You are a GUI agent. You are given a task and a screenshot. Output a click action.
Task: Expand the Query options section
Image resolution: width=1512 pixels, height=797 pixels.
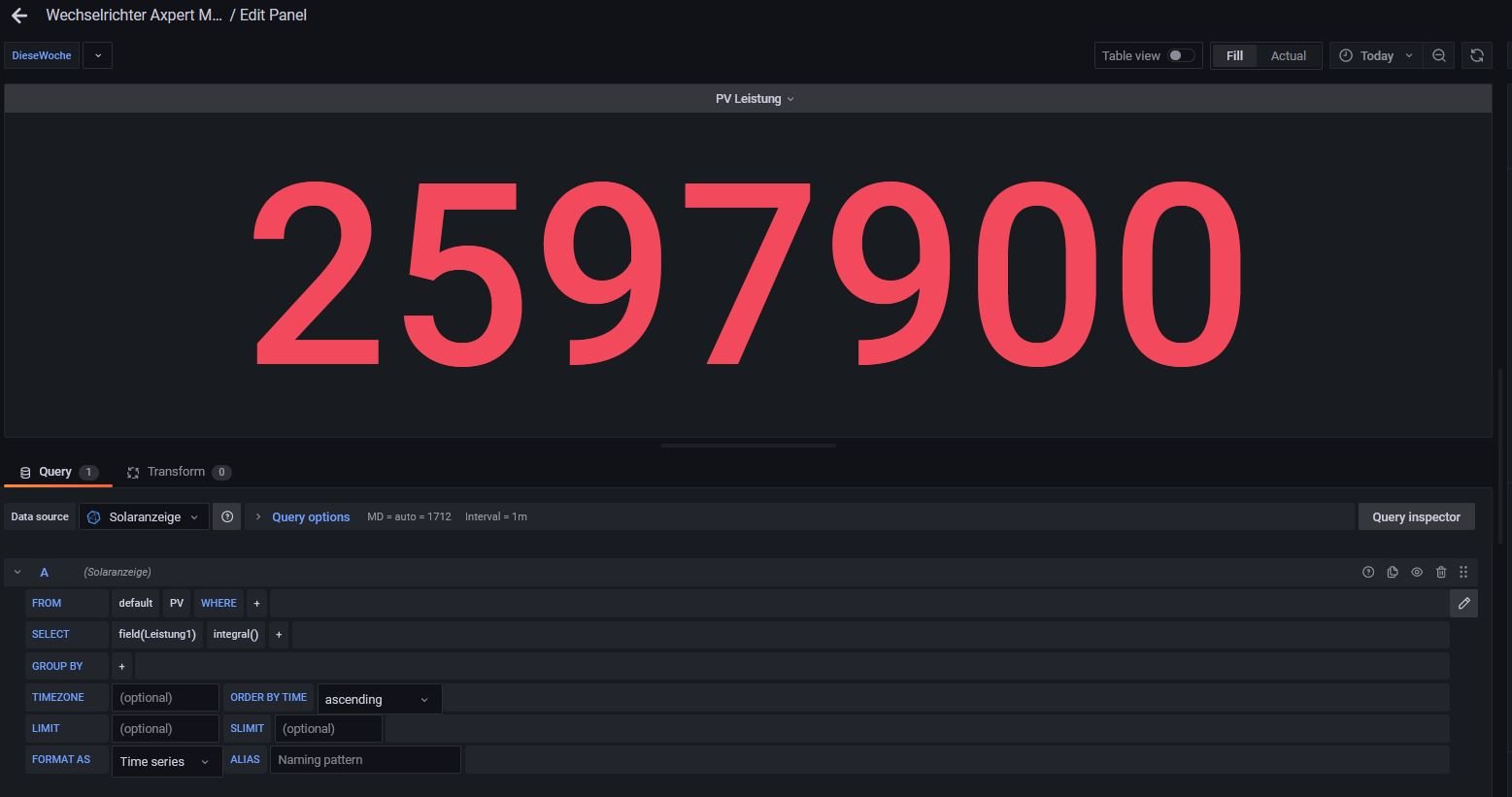(310, 516)
